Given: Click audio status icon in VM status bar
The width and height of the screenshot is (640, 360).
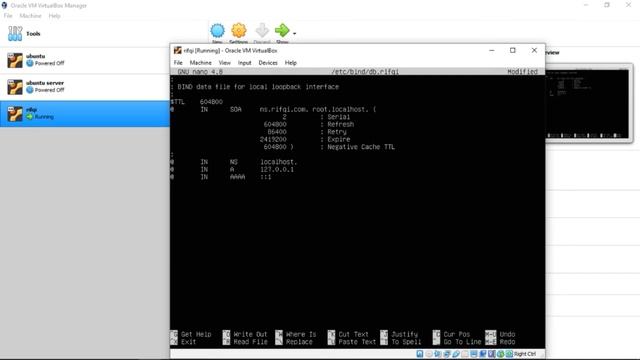Looking at the screenshot, I should click(x=438, y=354).
